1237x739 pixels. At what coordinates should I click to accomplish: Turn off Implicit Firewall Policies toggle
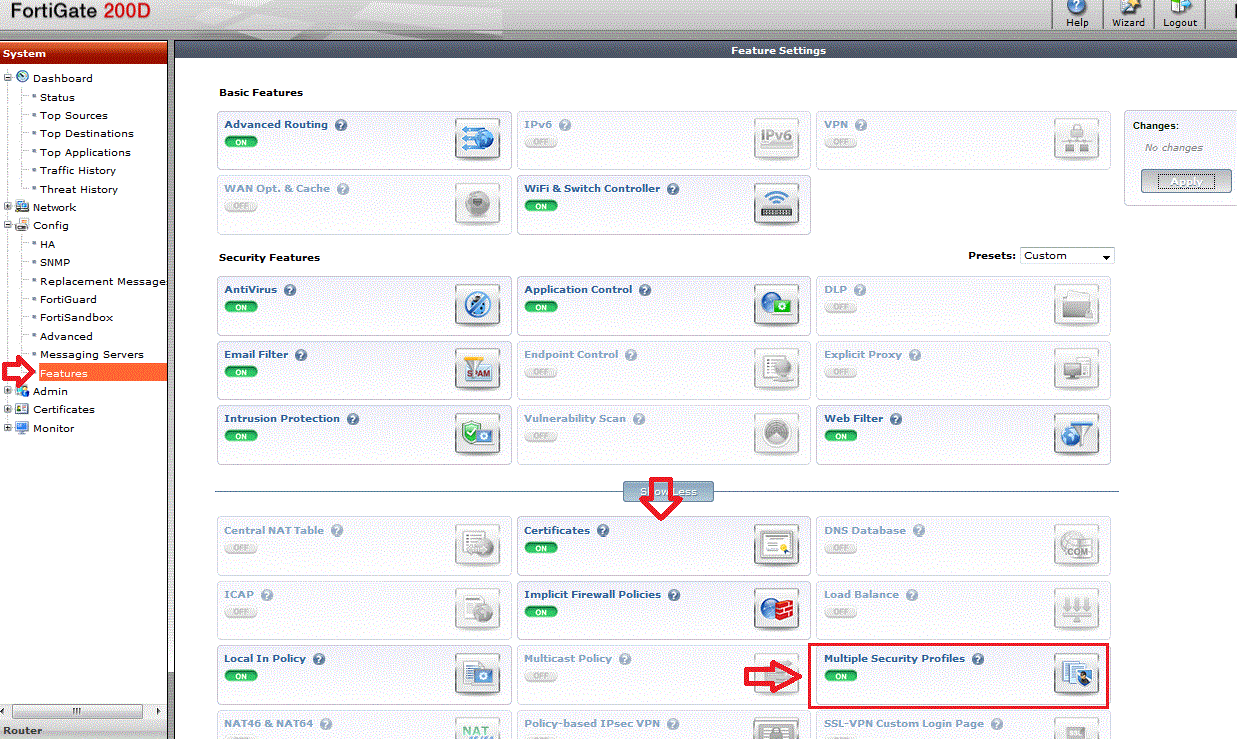click(540, 612)
